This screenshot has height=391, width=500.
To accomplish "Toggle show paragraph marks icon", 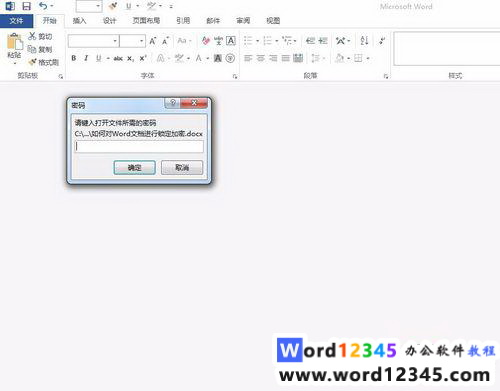I will (382, 41).
